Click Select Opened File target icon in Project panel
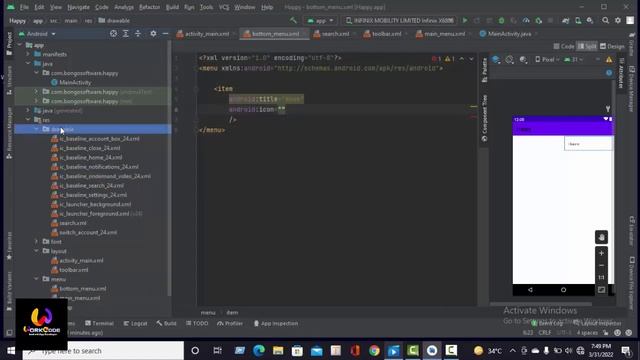This screenshot has height=360, width=640. pos(113,34)
